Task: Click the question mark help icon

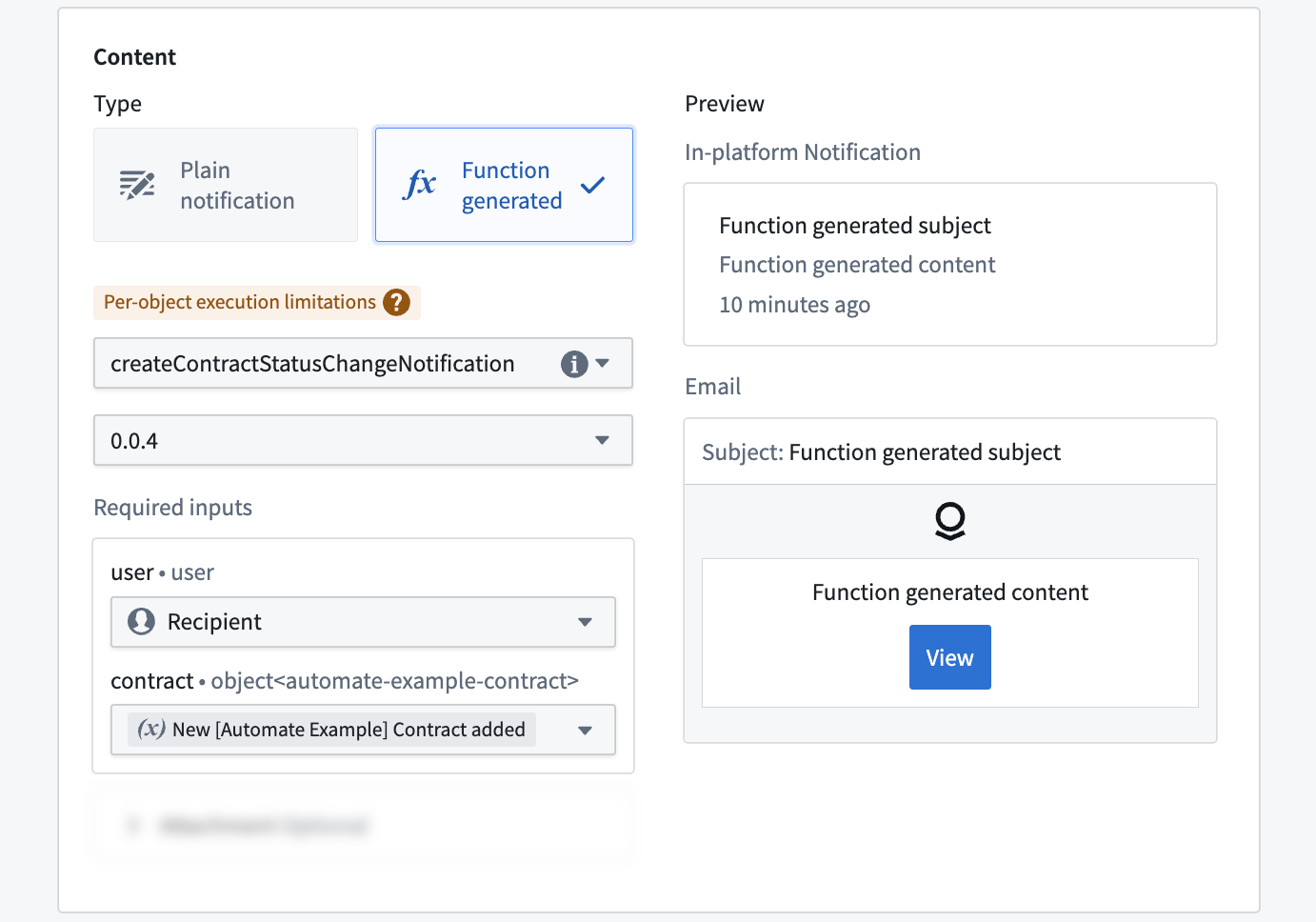Action: (x=396, y=302)
